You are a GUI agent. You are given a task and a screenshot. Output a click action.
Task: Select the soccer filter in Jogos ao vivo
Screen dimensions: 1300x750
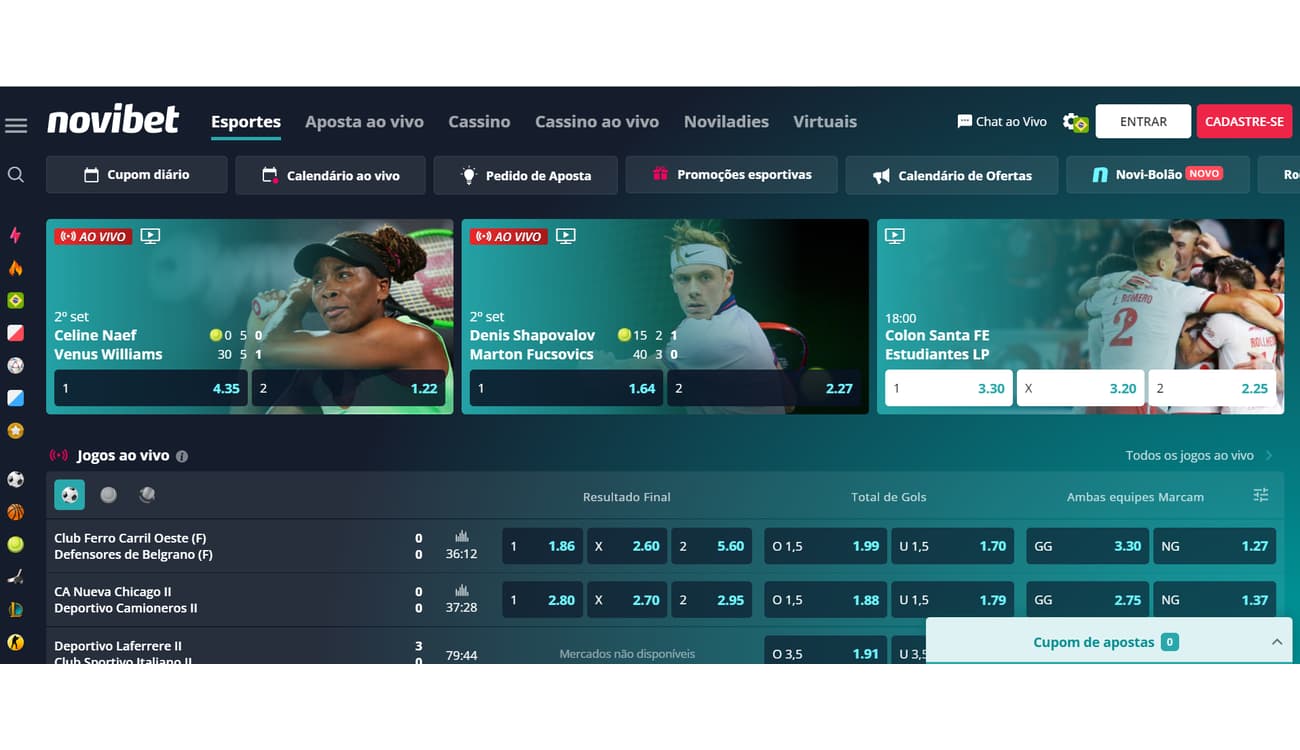(70, 495)
